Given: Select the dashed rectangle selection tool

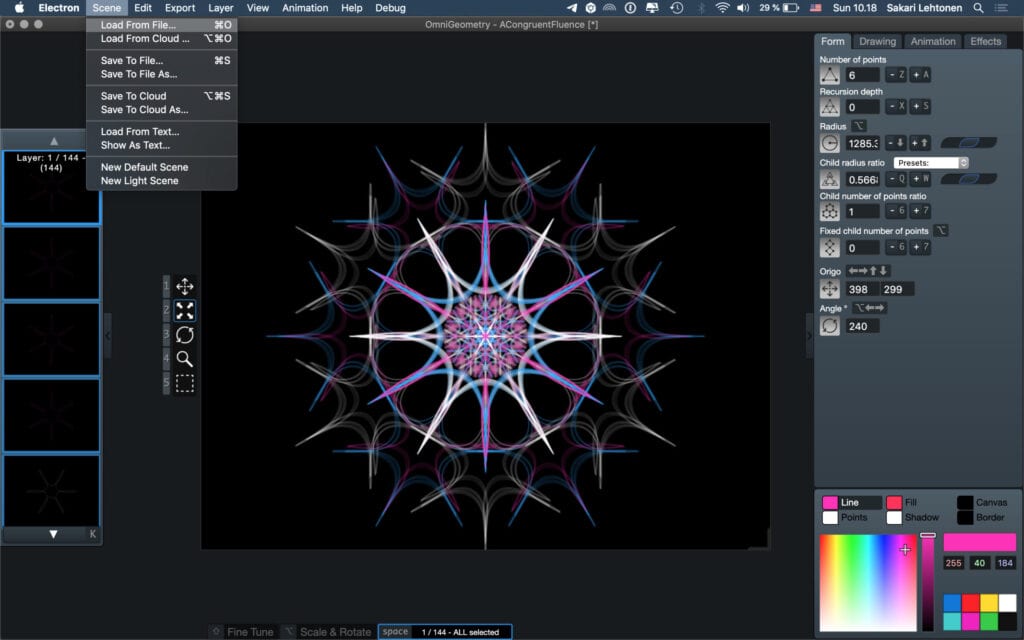Looking at the screenshot, I should click(185, 383).
